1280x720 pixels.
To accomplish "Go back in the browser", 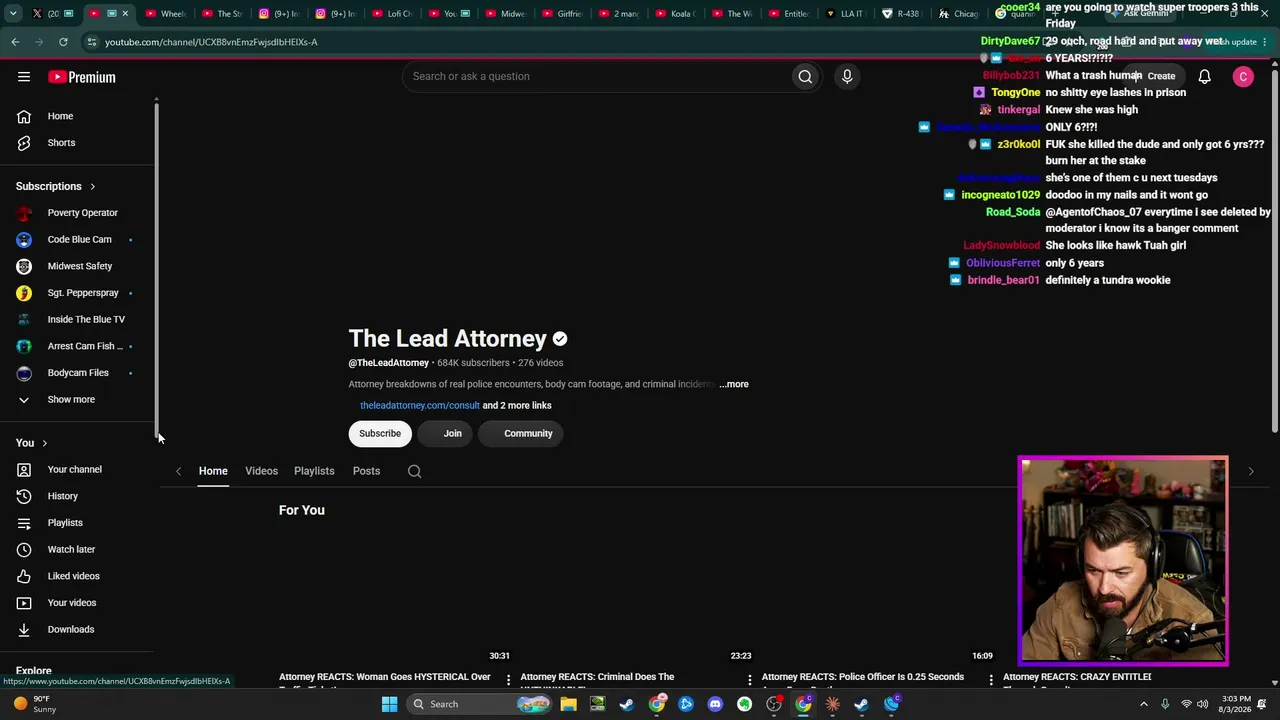I will coord(15,42).
